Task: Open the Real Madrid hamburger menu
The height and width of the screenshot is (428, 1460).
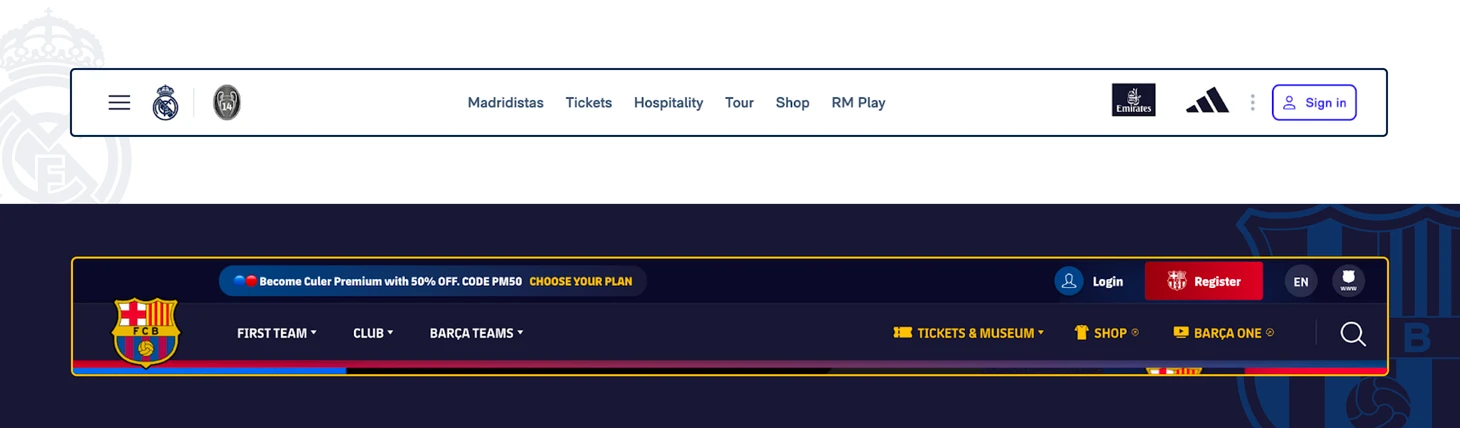Action: [119, 102]
